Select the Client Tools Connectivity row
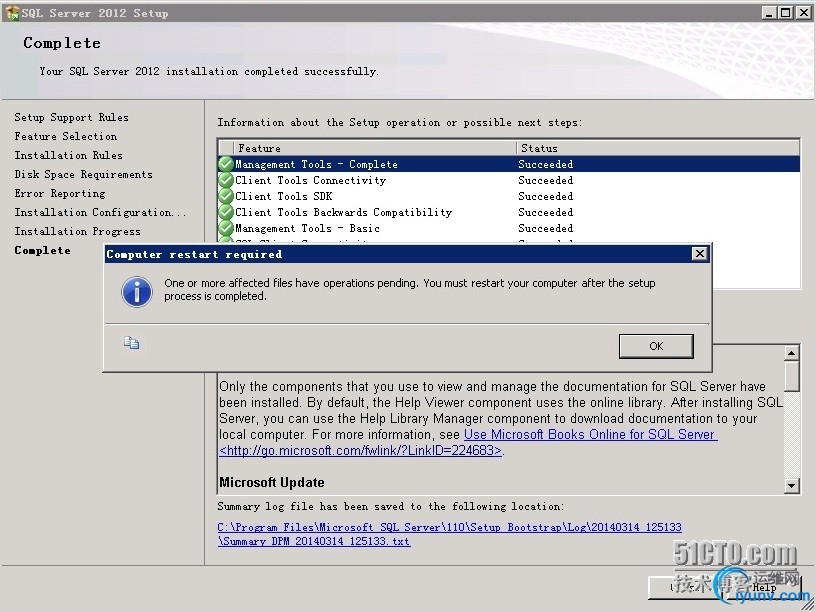The height and width of the screenshot is (612, 816). point(508,180)
